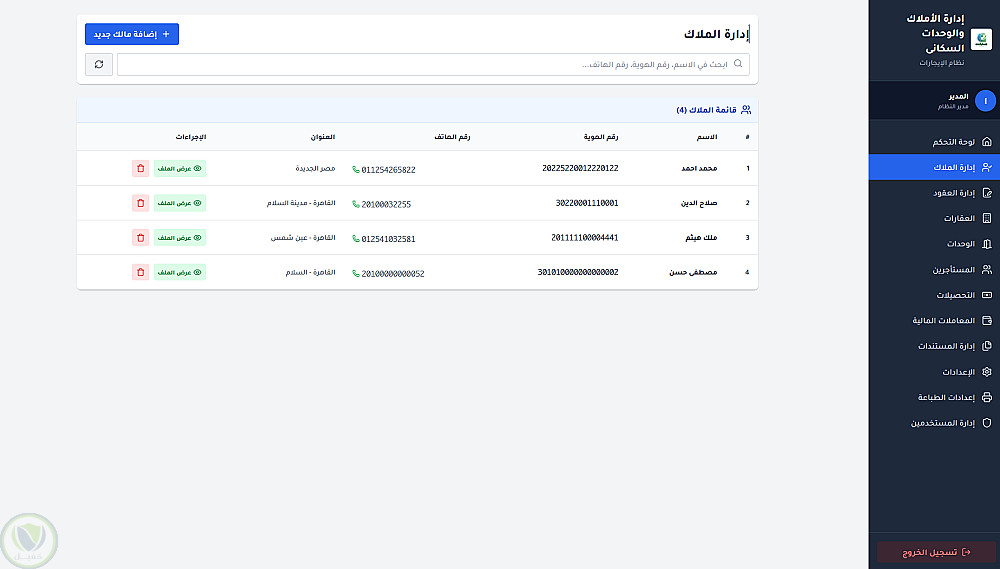Click the refresh icon beside the search box
The height and width of the screenshot is (569, 1000).
point(98,64)
